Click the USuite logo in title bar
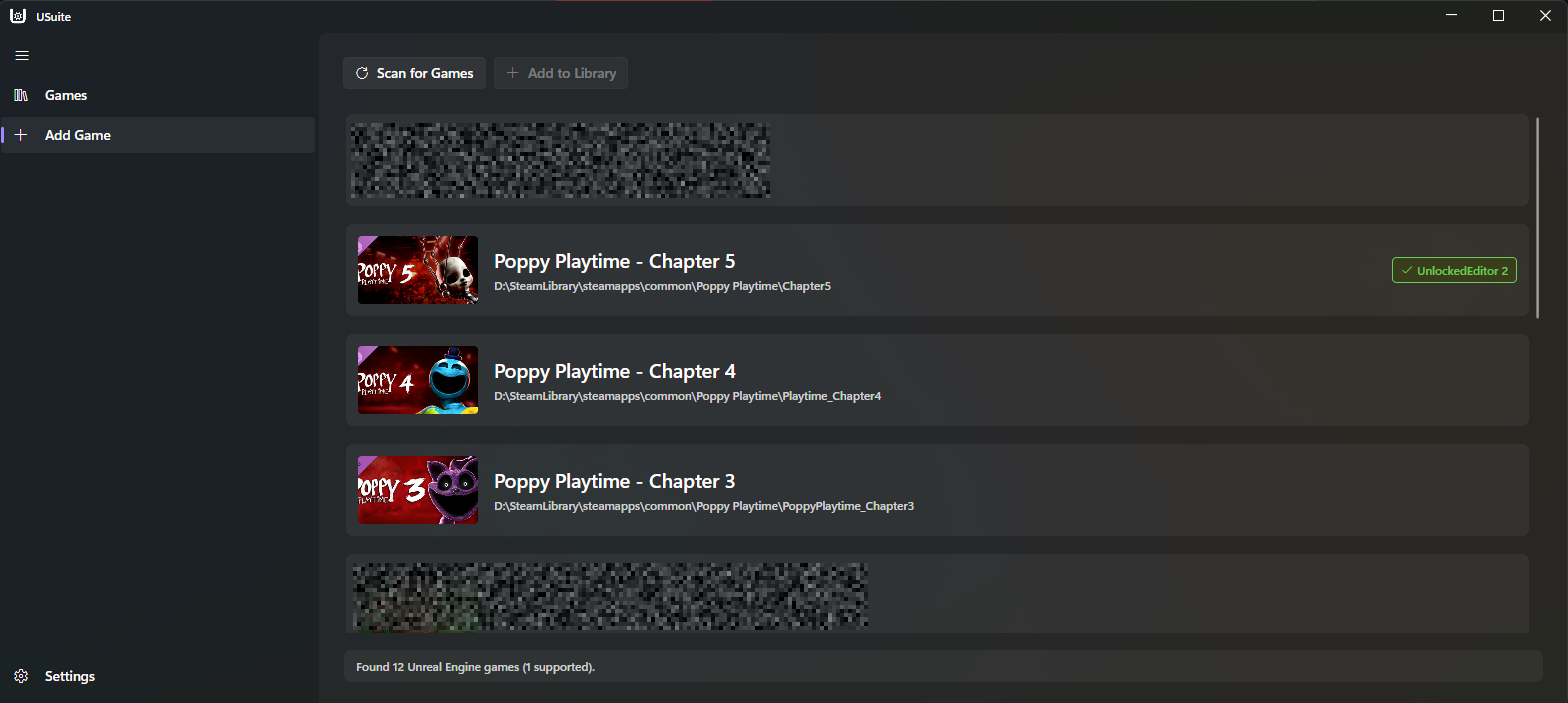The image size is (1568, 703). click(x=17, y=16)
